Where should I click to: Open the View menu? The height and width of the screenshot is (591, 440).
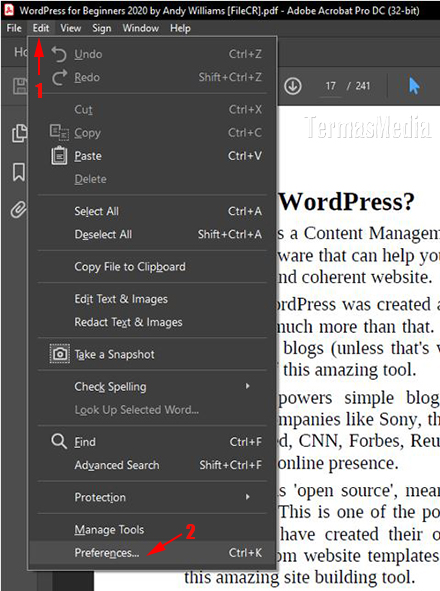71,28
